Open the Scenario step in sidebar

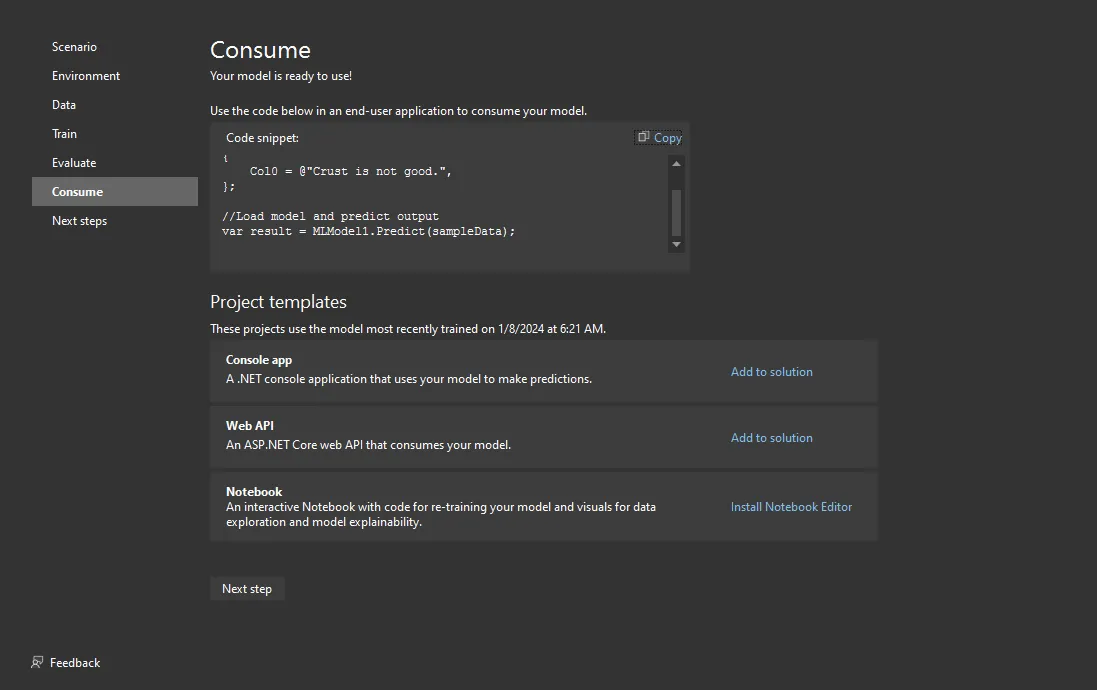coord(74,47)
